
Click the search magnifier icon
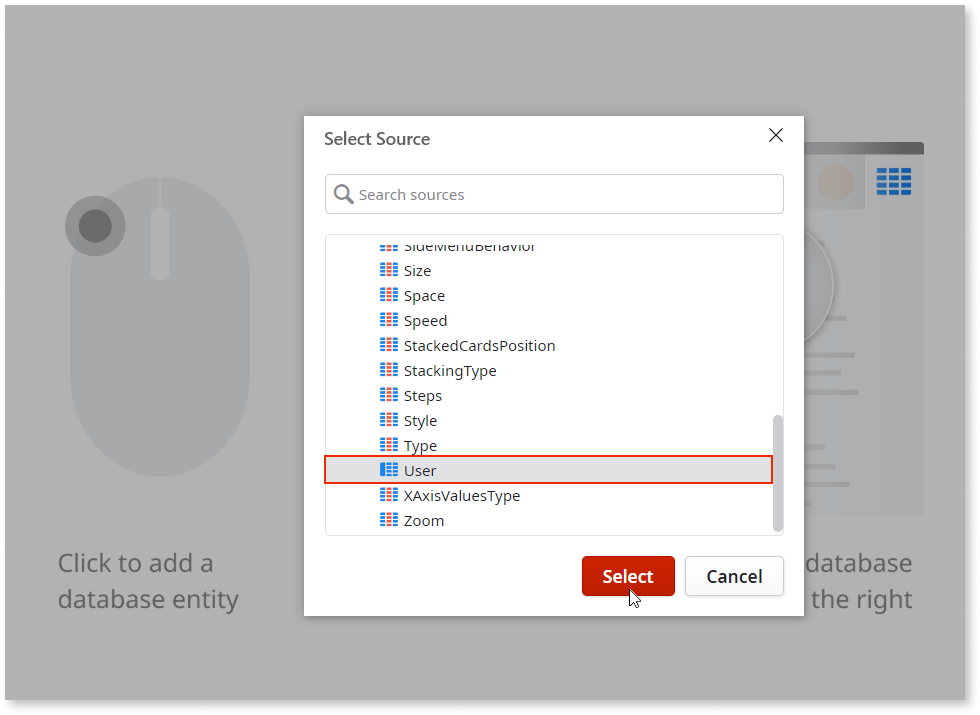[x=343, y=194]
